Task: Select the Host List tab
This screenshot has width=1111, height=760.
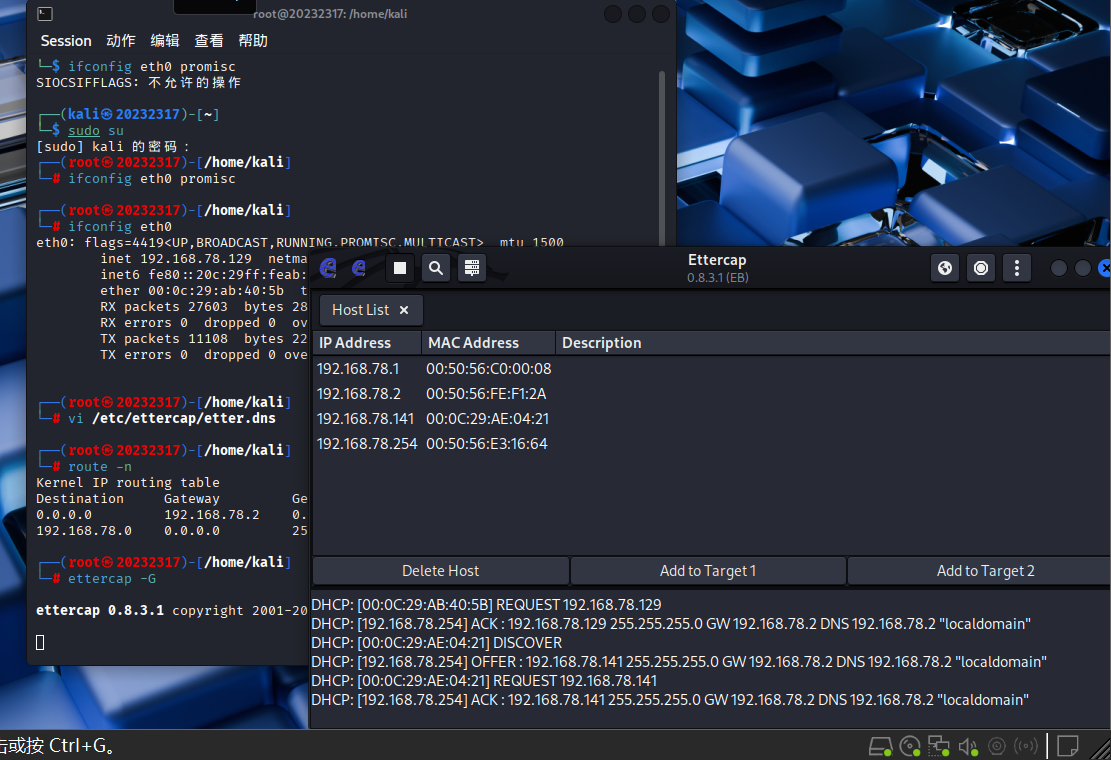Action: (x=371, y=310)
